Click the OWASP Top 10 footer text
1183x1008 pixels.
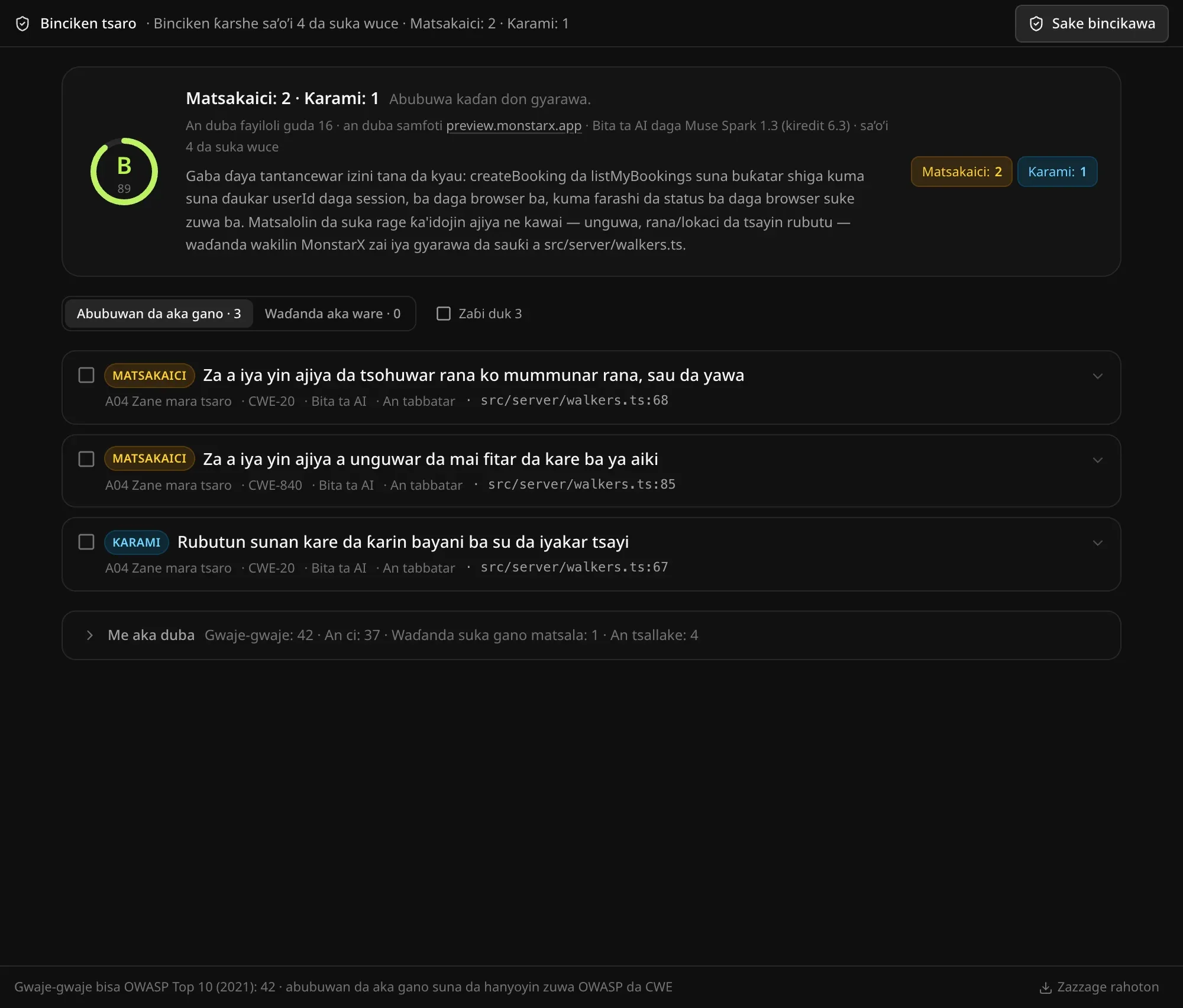pyautogui.click(x=343, y=987)
